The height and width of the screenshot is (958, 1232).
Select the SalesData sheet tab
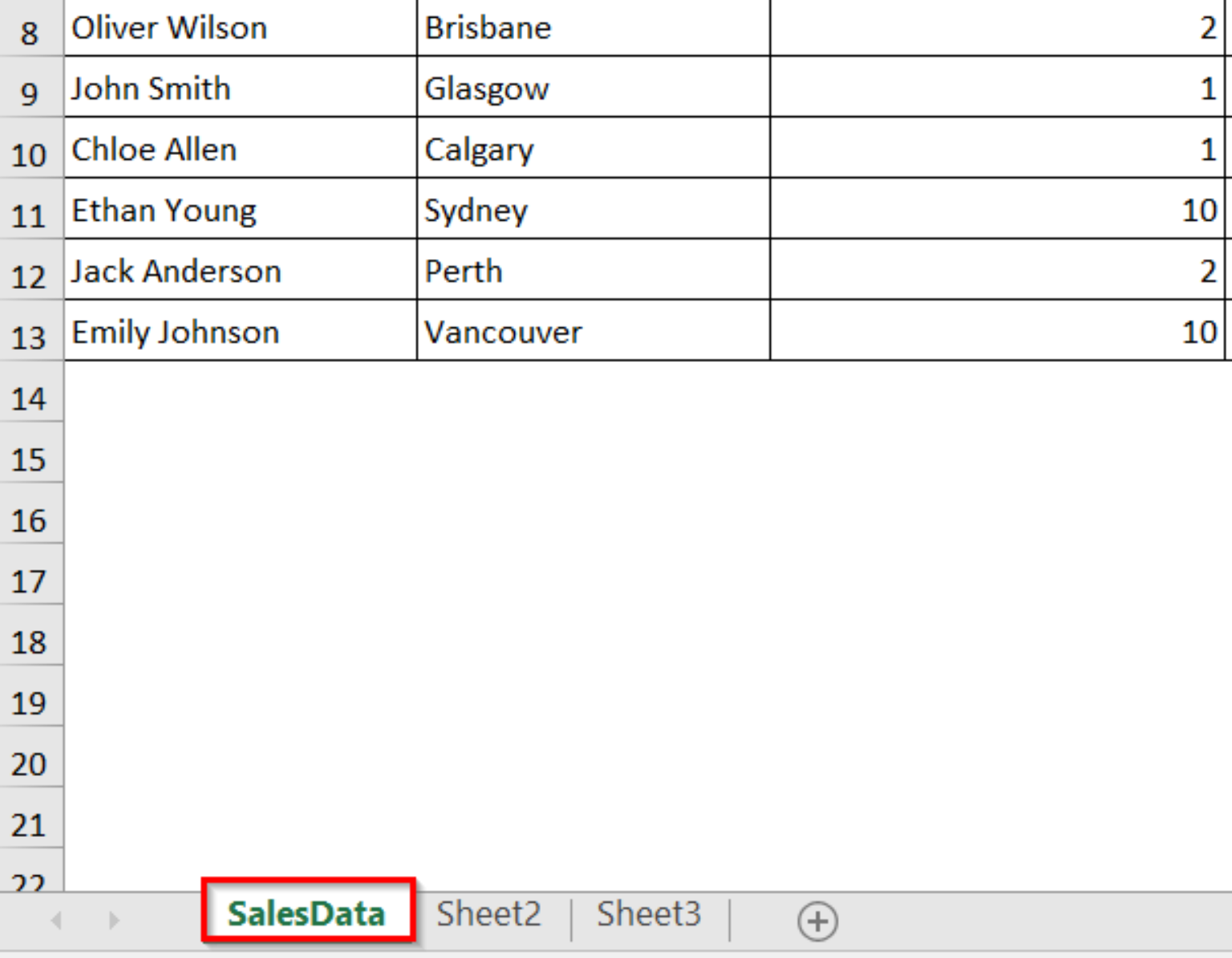pos(307,913)
